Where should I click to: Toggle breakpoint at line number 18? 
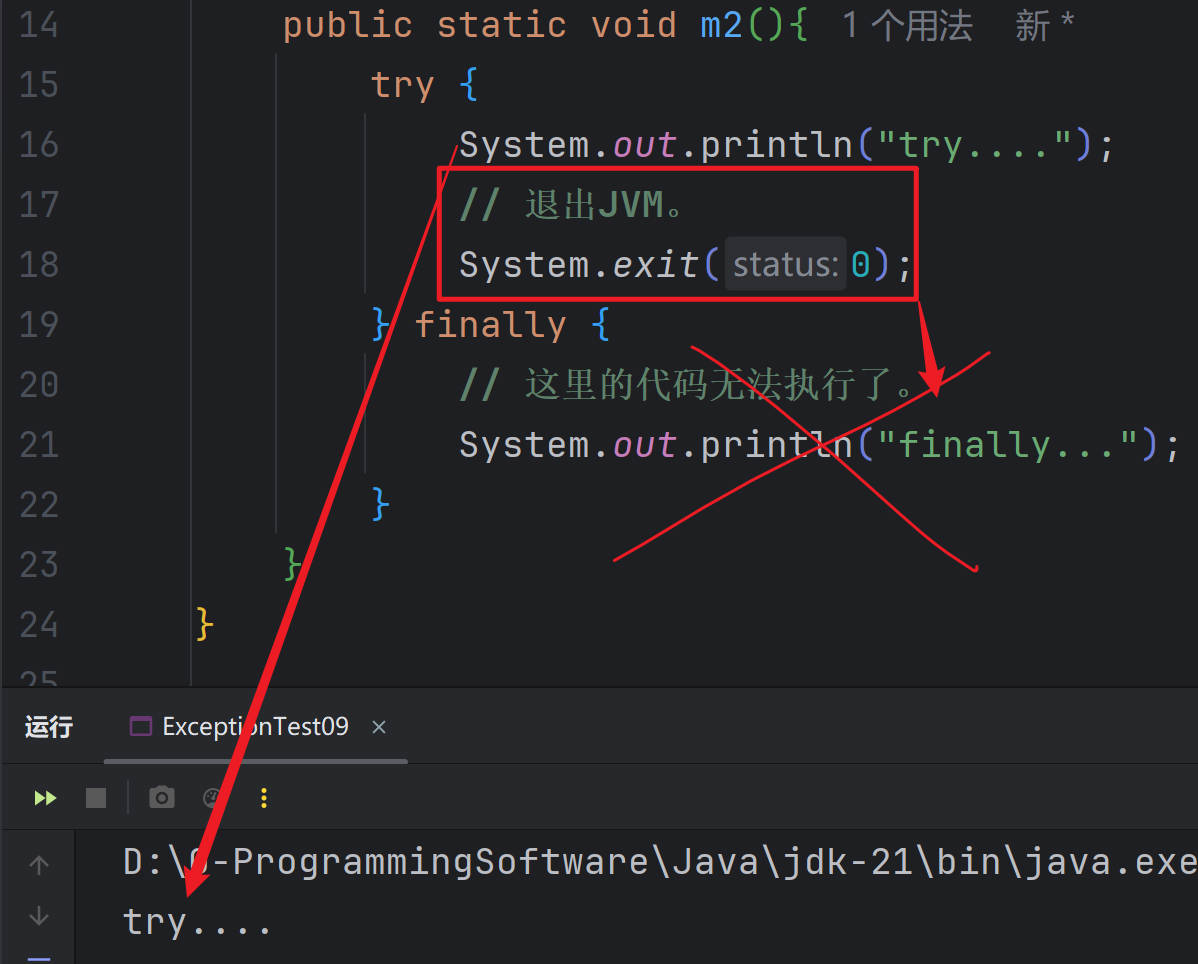39,265
